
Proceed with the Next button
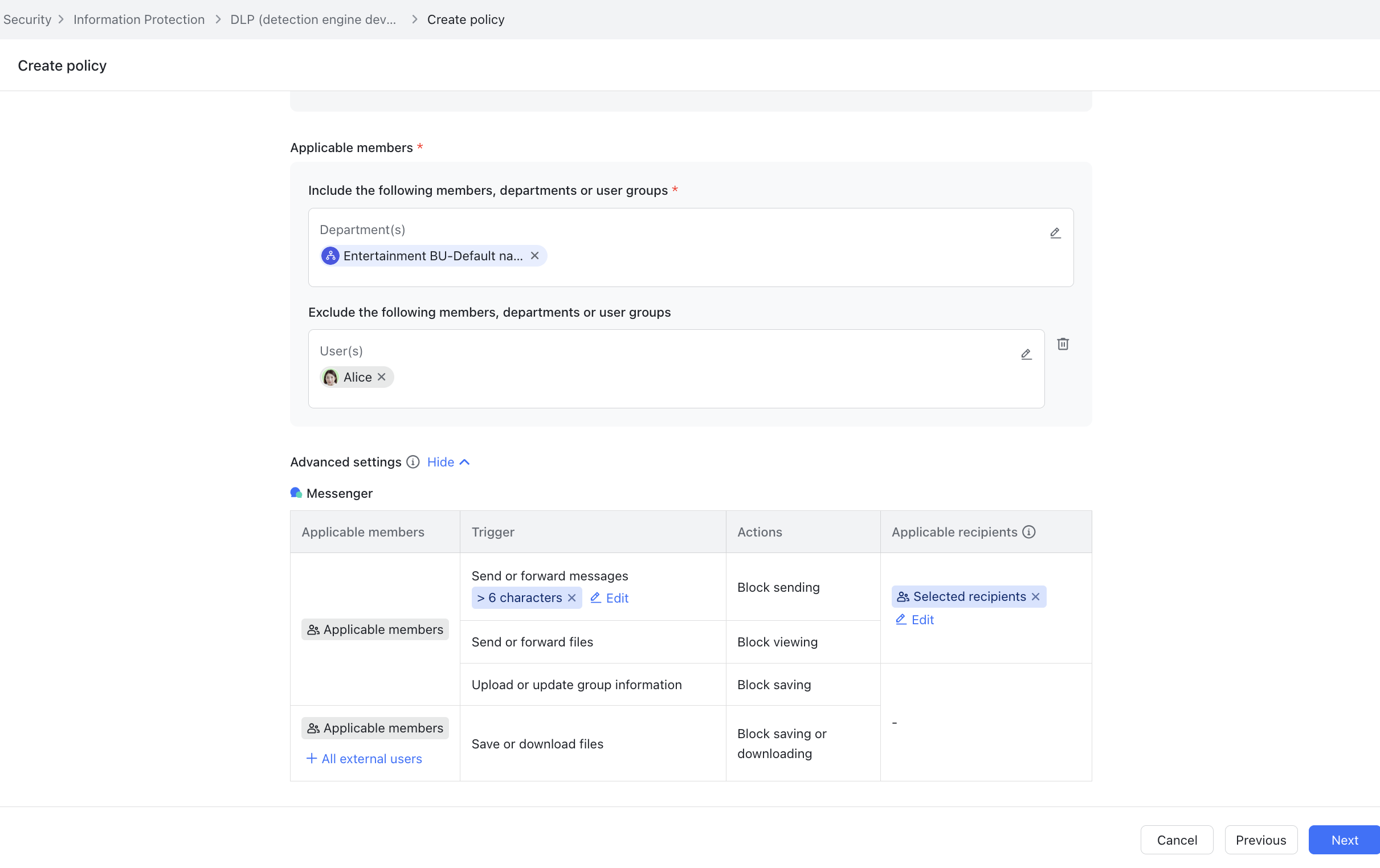click(x=1344, y=840)
